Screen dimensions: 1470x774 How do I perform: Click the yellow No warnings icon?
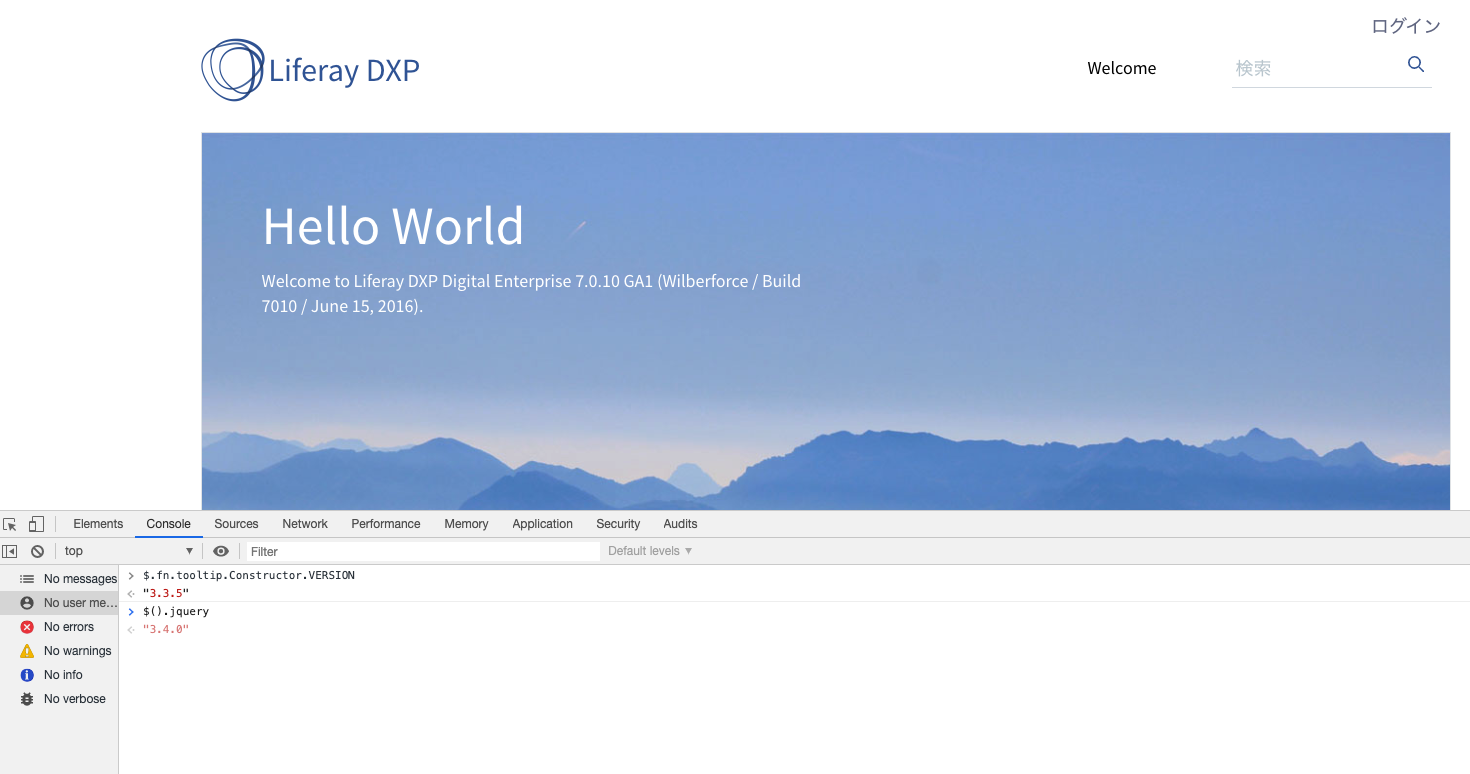[x=27, y=651]
